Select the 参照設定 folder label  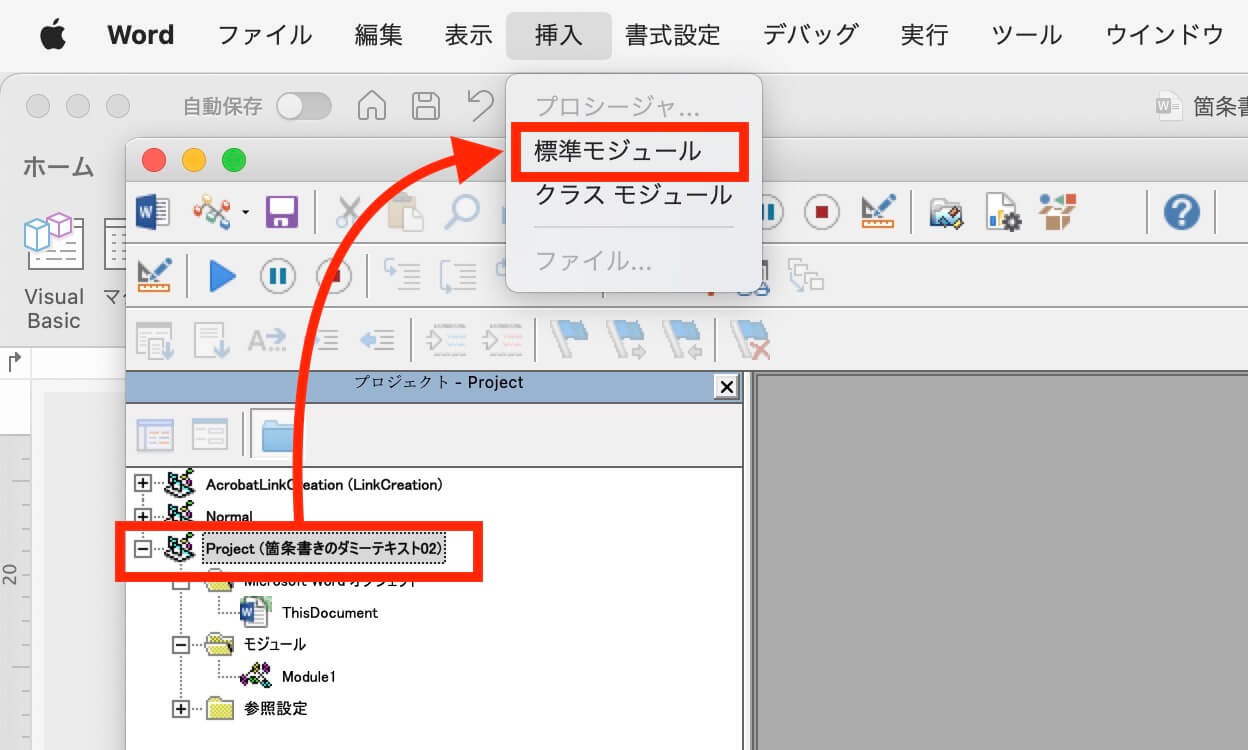tap(276, 708)
